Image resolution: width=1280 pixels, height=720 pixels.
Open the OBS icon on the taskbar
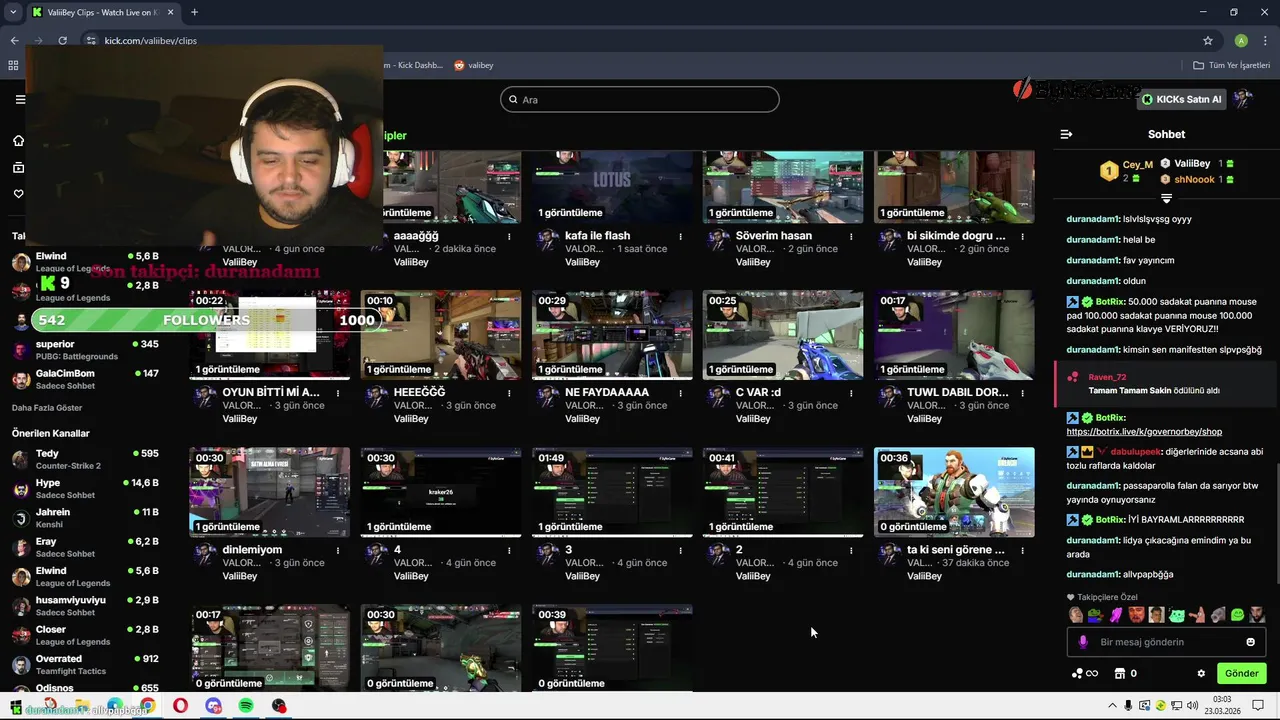coord(279,706)
